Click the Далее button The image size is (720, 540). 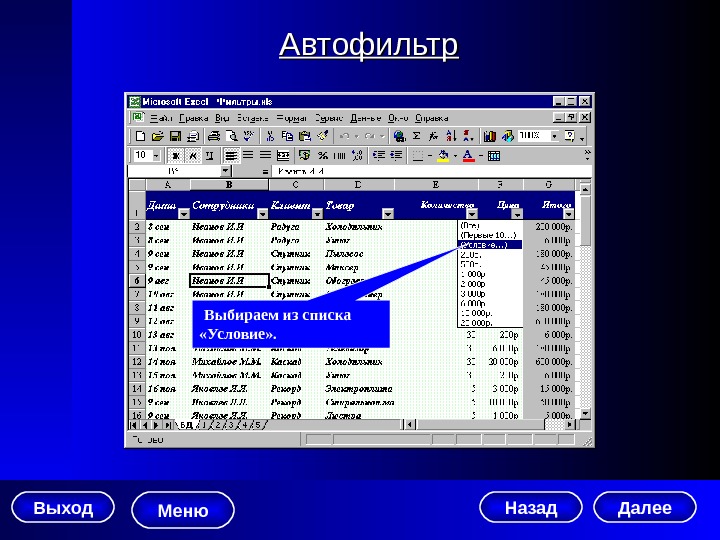645,507
